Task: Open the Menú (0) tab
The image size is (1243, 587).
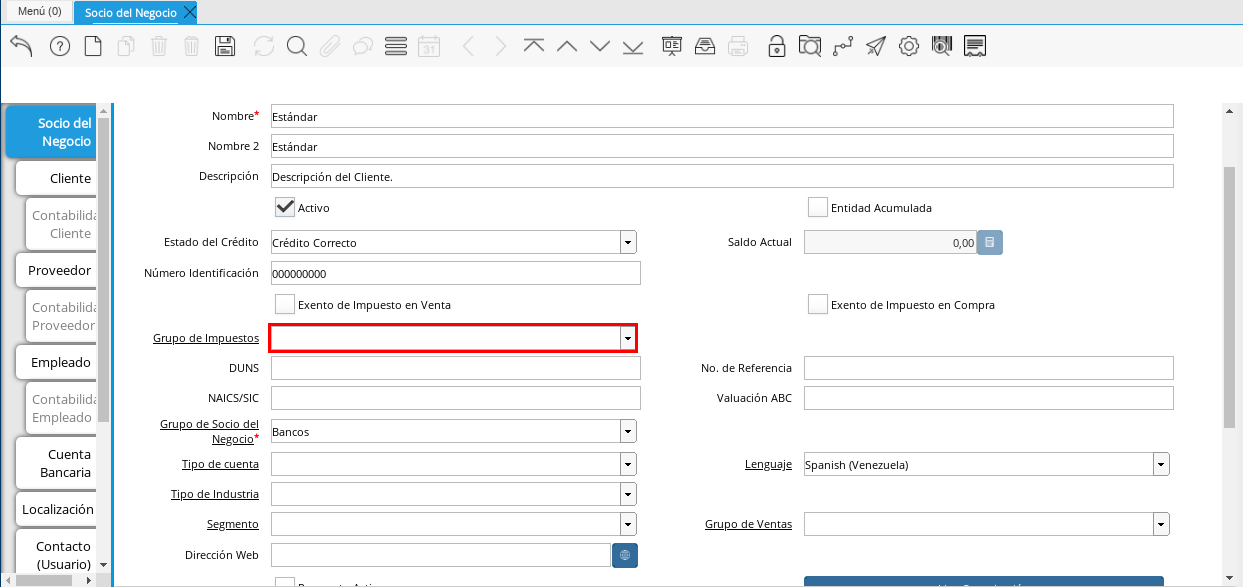Action: click(40, 11)
